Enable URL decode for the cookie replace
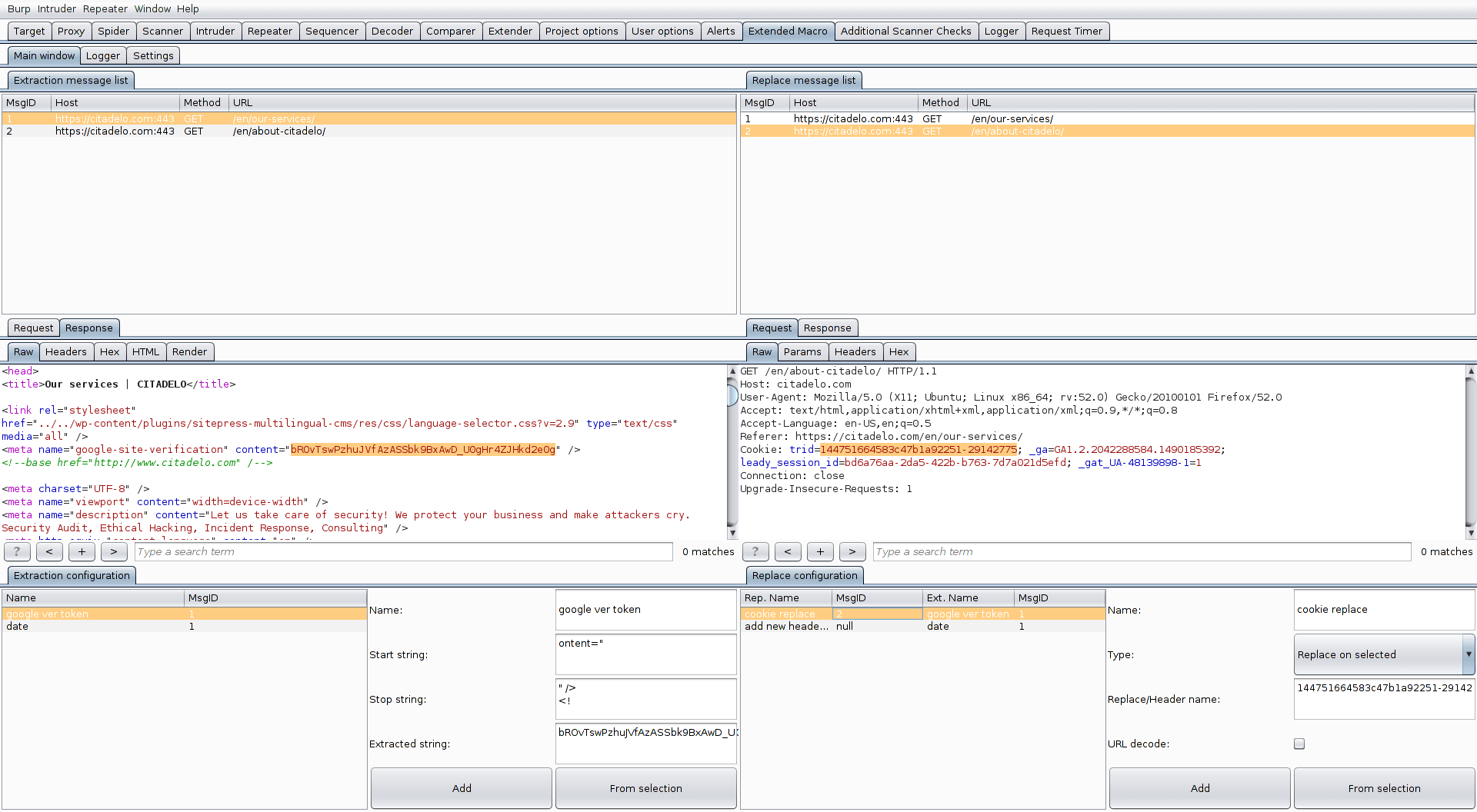The width and height of the screenshot is (1477, 812). point(1299,744)
